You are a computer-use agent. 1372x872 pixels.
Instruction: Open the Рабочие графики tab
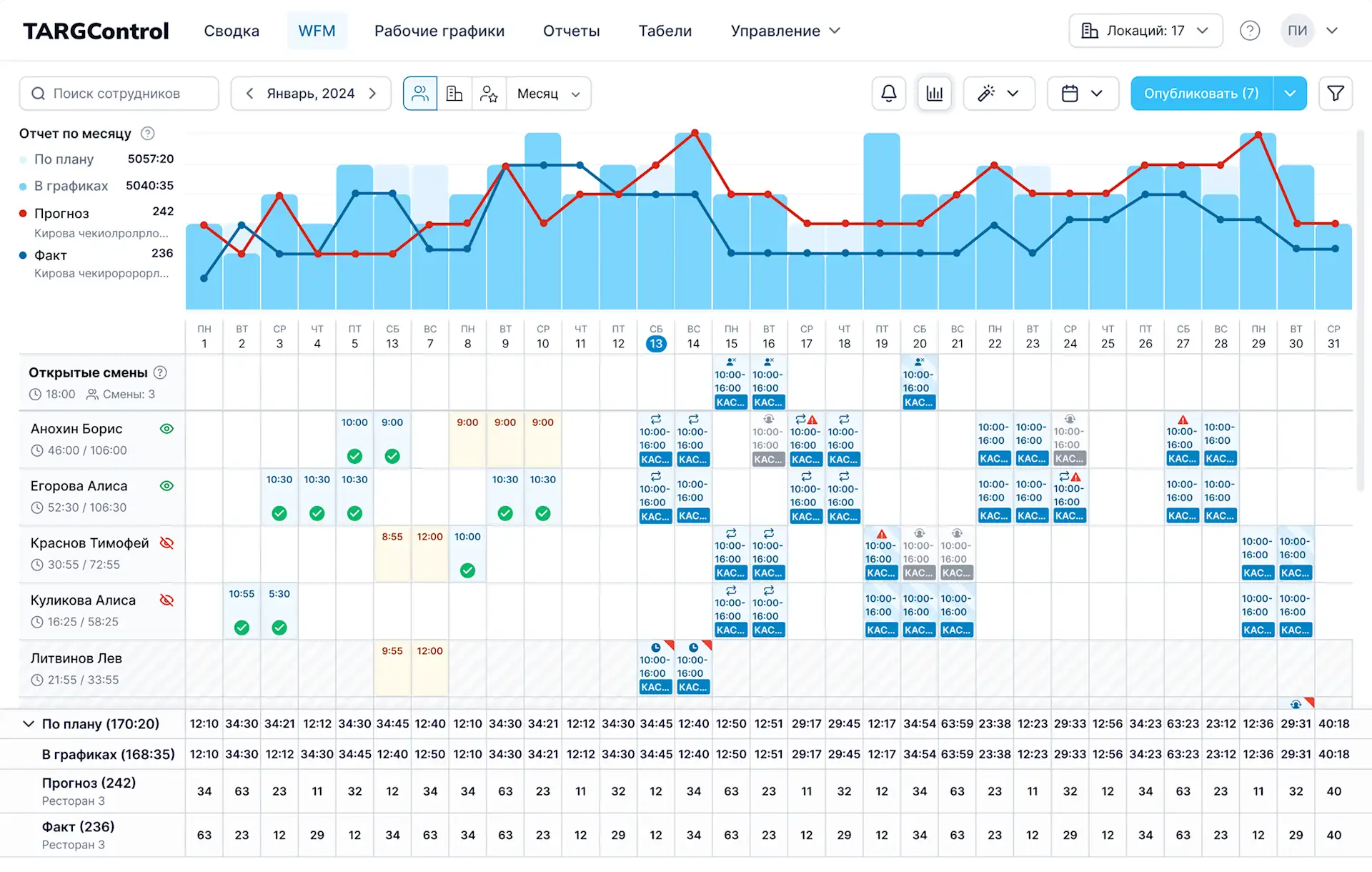click(439, 31)
